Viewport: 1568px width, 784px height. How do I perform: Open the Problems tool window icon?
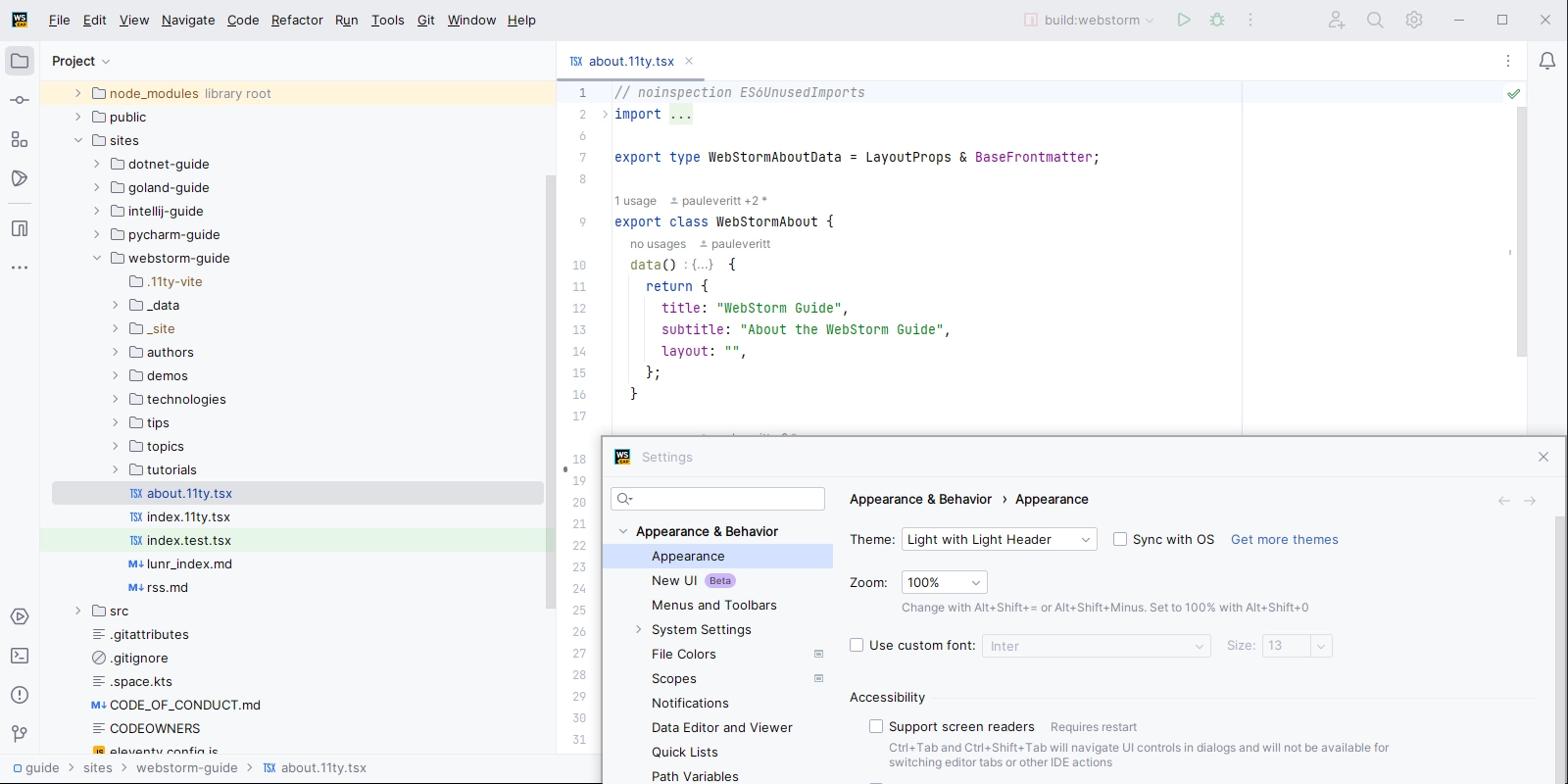pyautogui.click(x=20, y=695)
